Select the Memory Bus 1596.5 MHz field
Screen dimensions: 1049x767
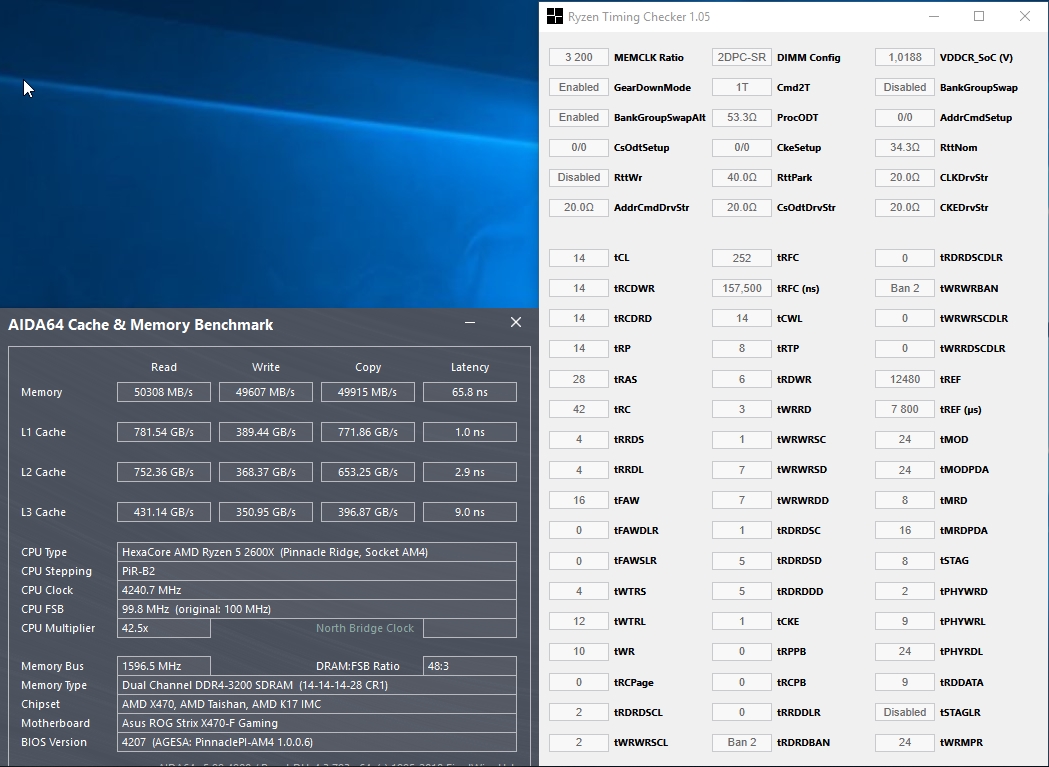click(164, 667)
